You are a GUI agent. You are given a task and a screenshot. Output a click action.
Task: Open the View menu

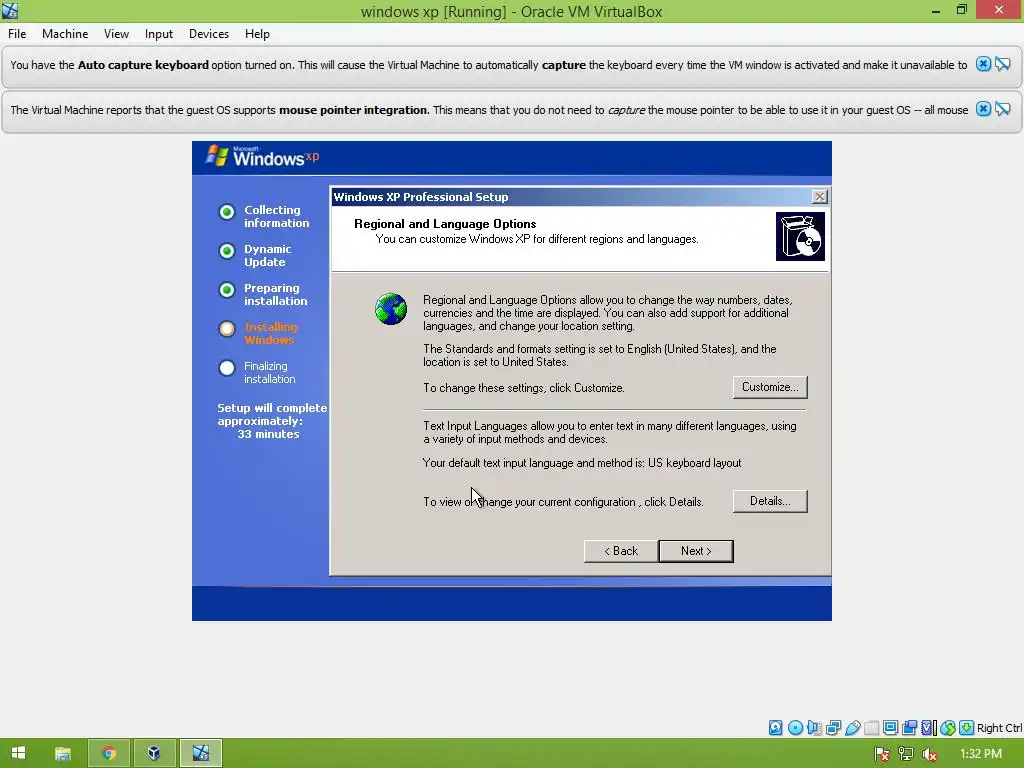click(x=116, y=34)
